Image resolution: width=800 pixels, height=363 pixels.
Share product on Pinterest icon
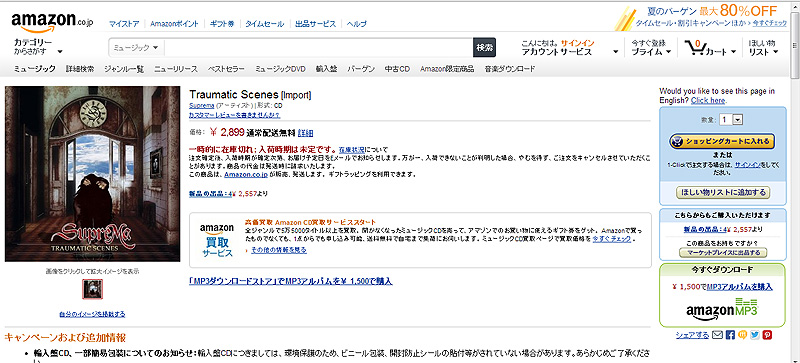tap(767, 335)
